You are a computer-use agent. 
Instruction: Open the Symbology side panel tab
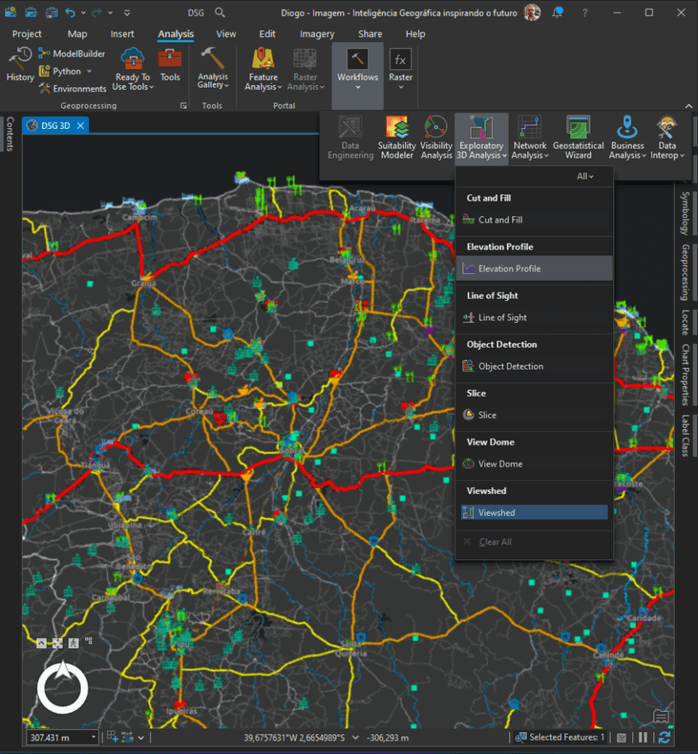(x=685, y=208)
